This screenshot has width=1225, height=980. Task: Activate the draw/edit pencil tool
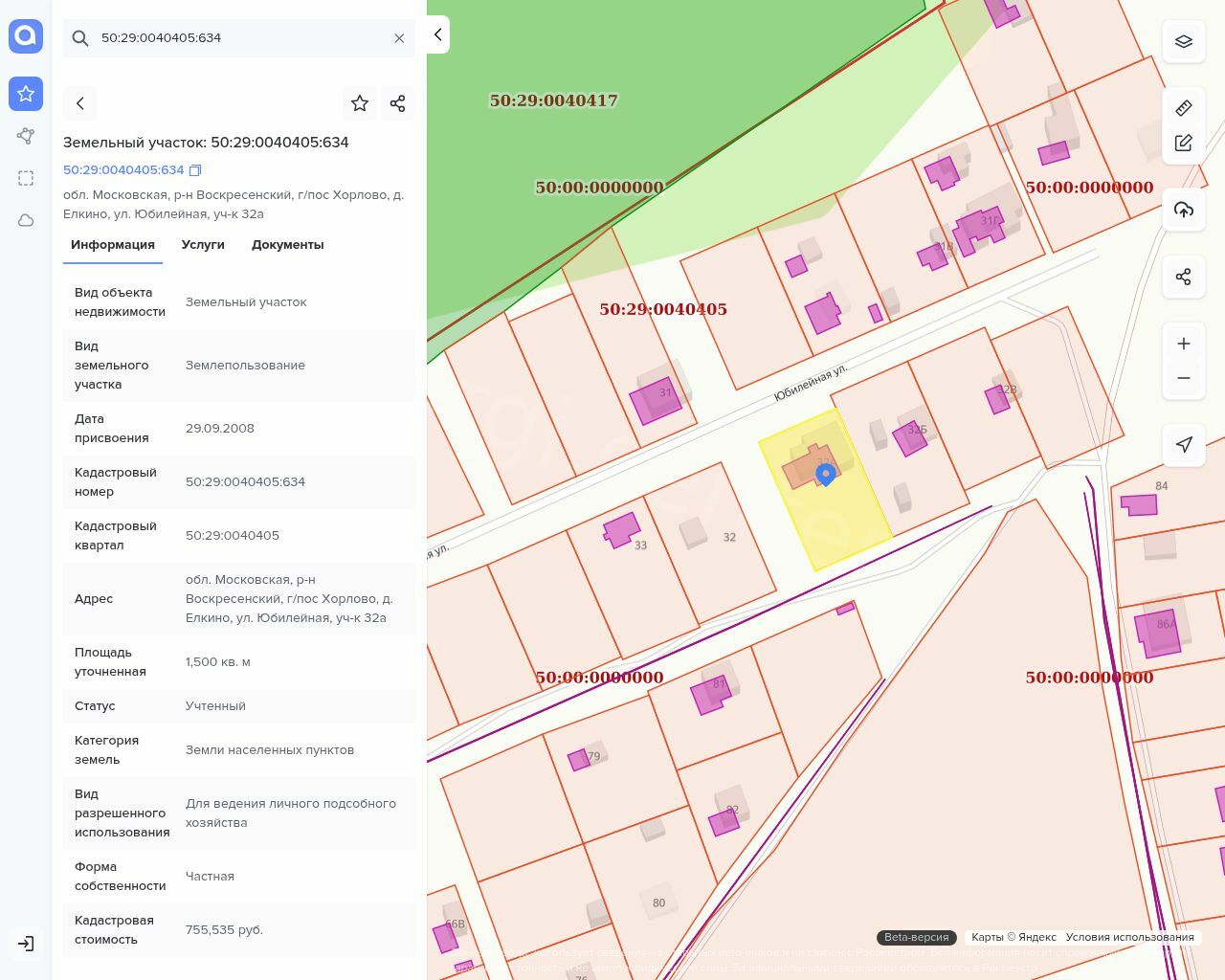[x=1184, y=143]
